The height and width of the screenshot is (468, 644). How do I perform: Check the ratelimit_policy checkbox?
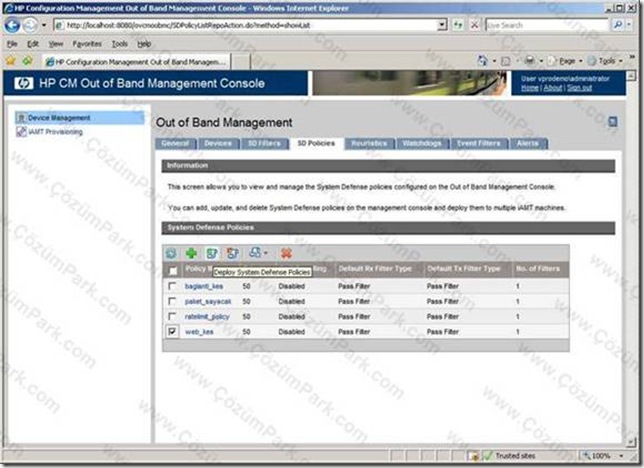(x=172, y=316)
